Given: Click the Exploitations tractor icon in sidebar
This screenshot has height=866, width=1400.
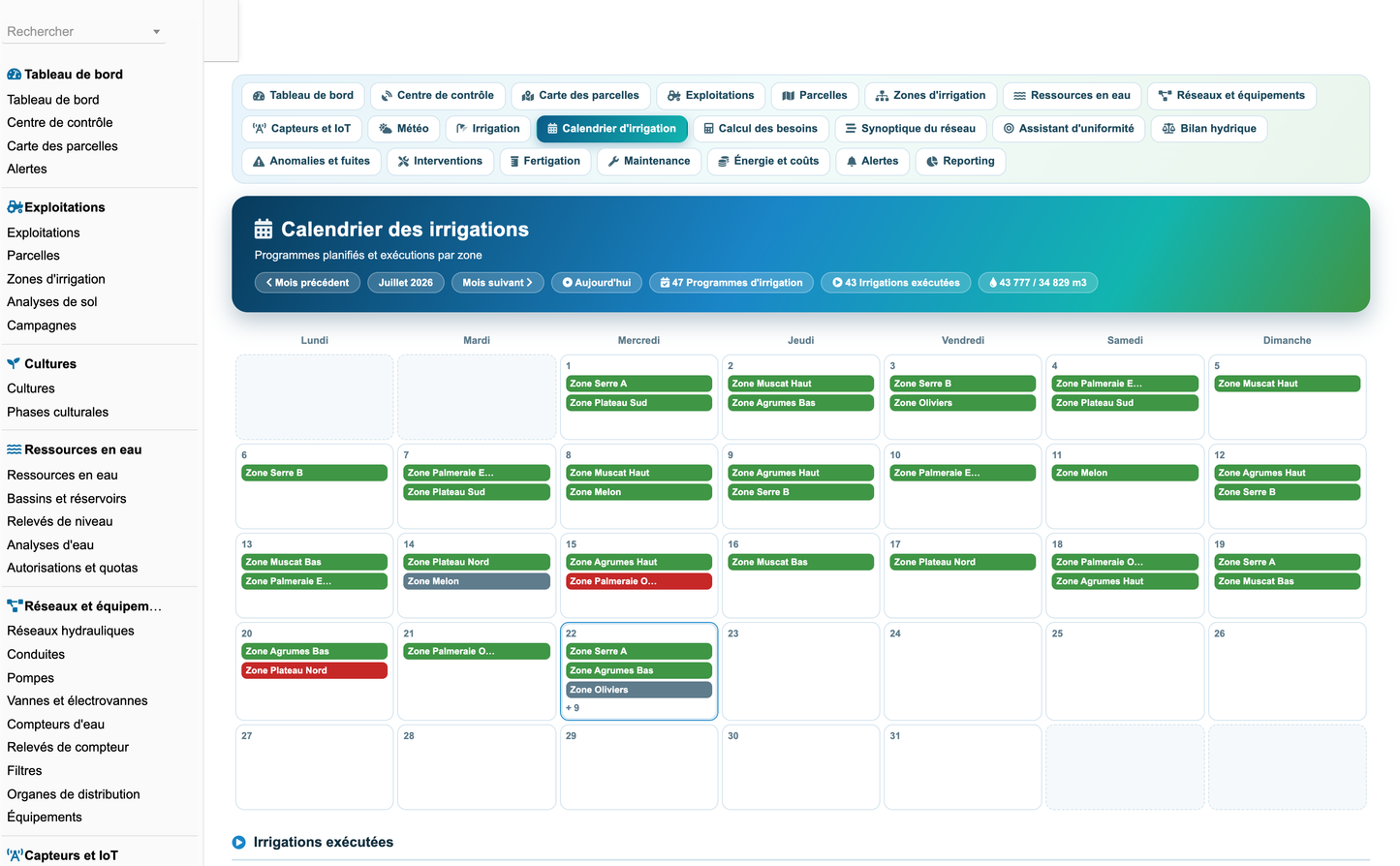Looking at the screenshot, I should click(15, 207).
